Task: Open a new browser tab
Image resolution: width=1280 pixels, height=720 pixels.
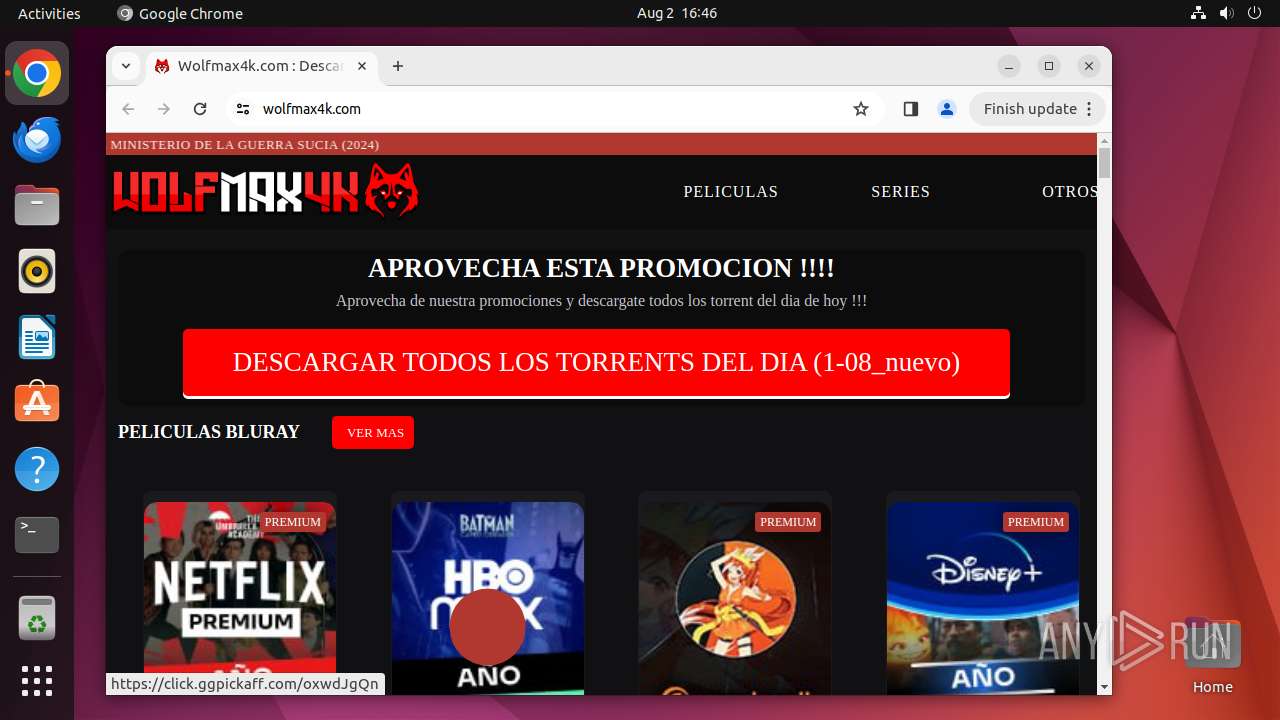Action: [x=398, y=66]
